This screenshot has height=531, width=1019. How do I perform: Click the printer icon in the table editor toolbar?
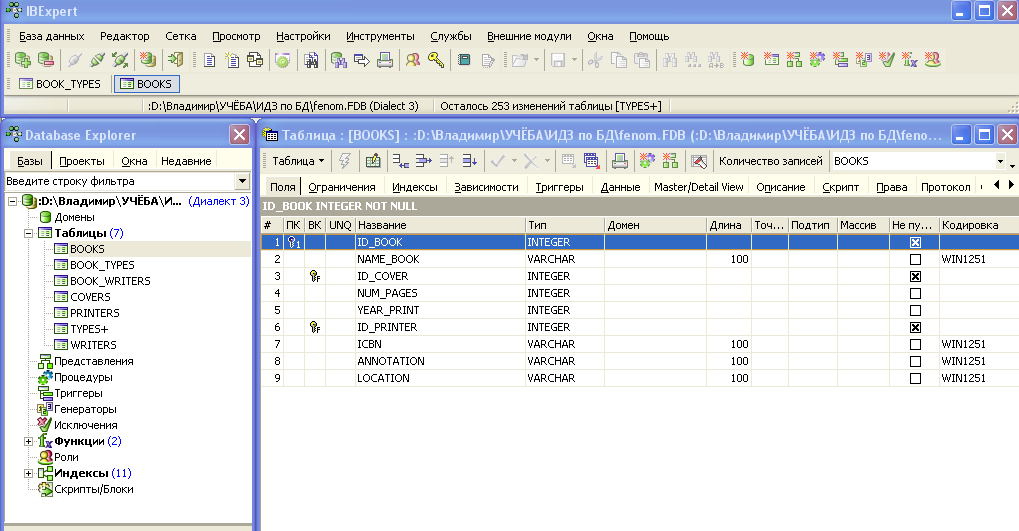(x=619, y=161)
